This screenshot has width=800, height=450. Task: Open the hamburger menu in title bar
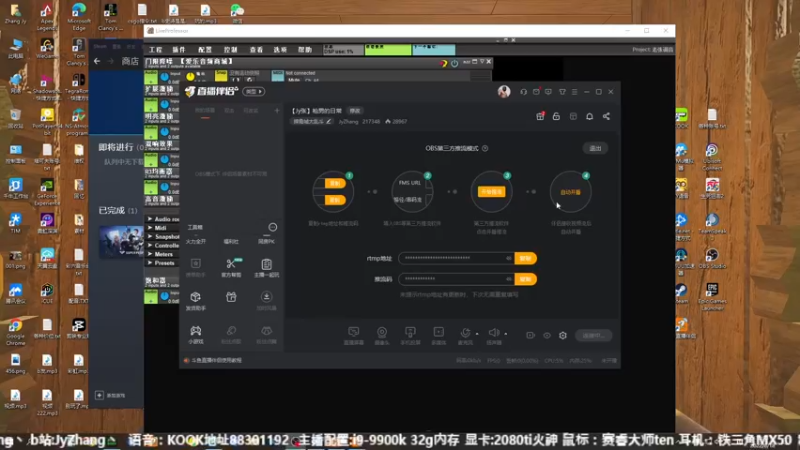(574, 92)
